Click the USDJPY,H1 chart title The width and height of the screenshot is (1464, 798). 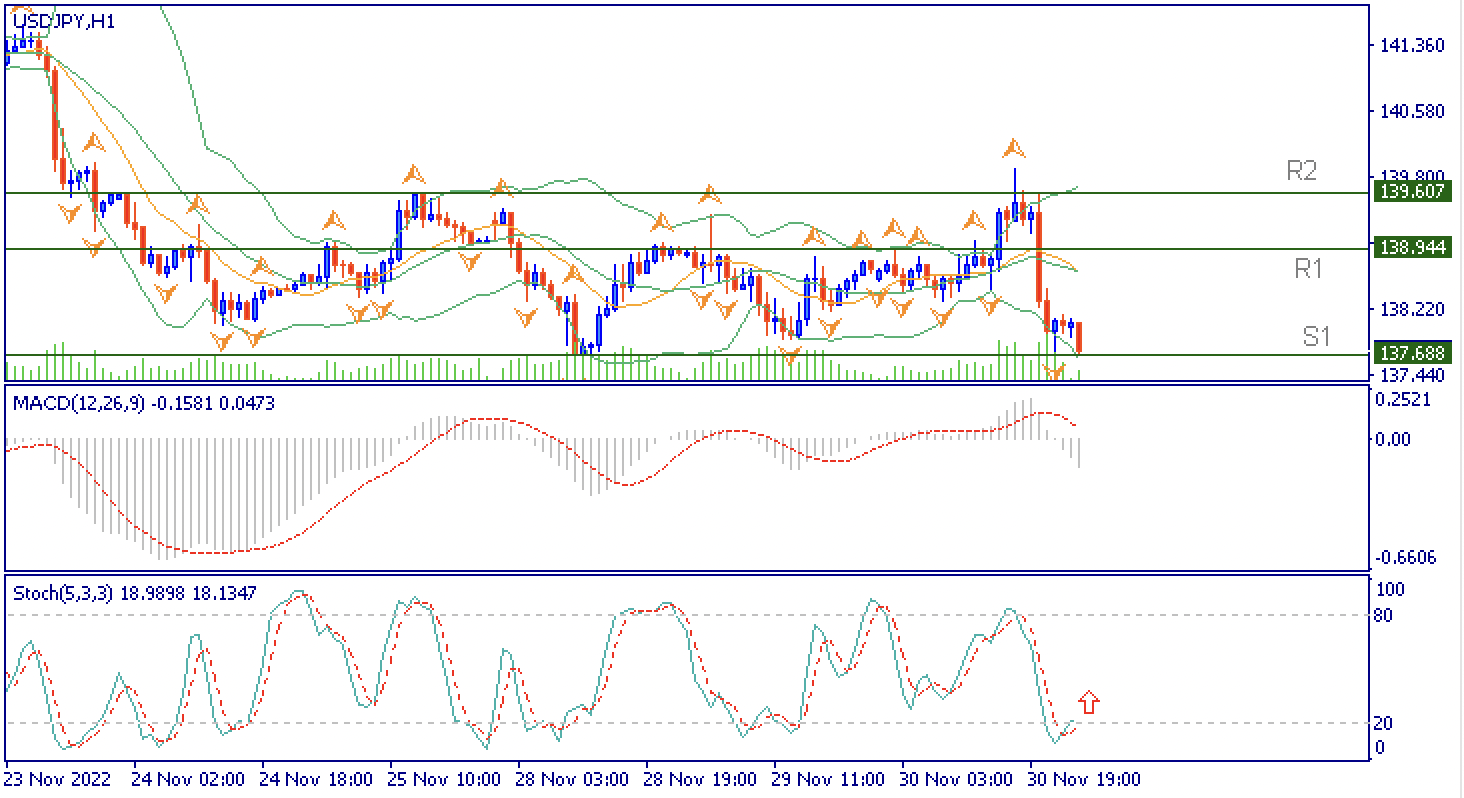[64, 21]
